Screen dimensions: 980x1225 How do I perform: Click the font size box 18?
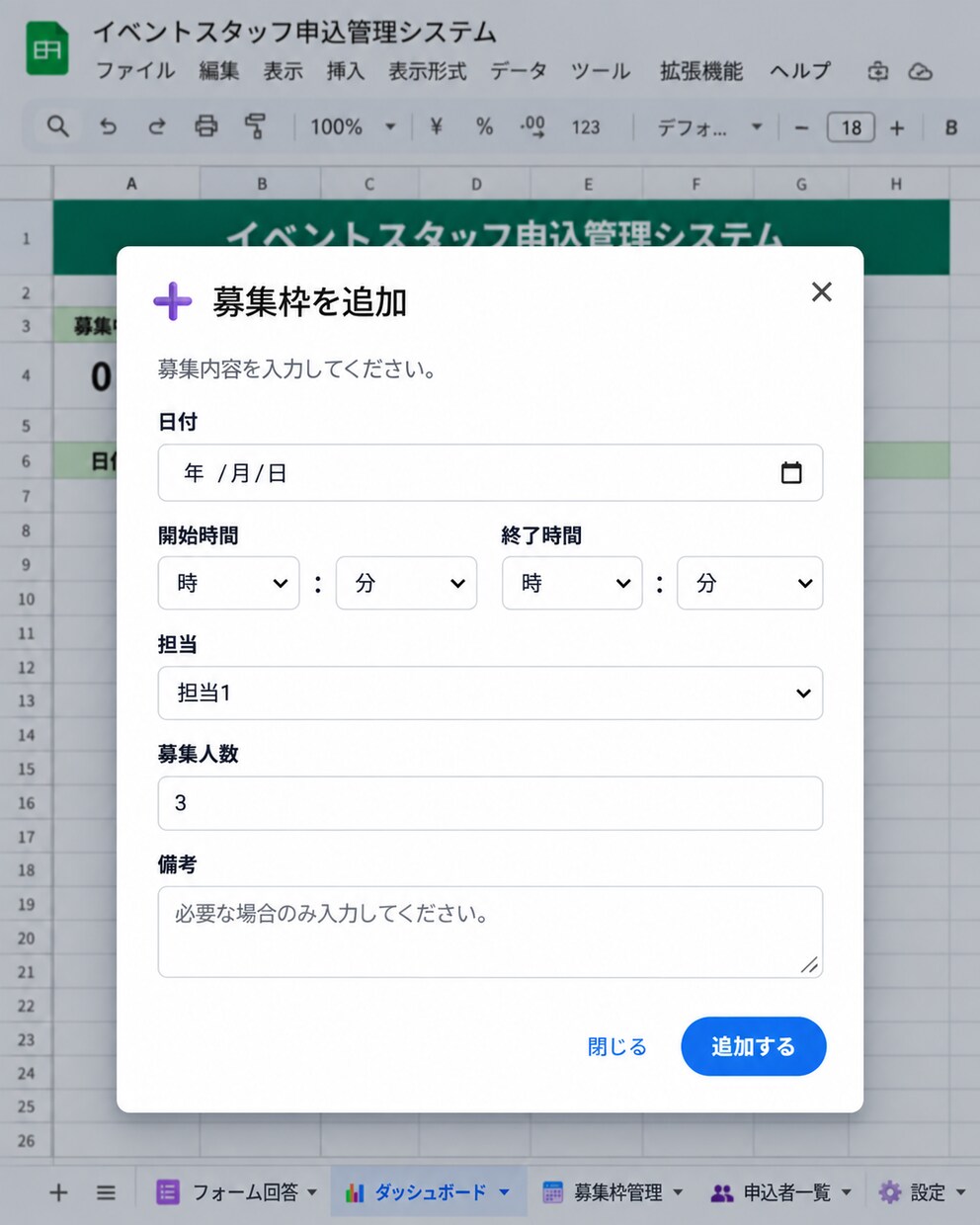(x=851, y=127)
